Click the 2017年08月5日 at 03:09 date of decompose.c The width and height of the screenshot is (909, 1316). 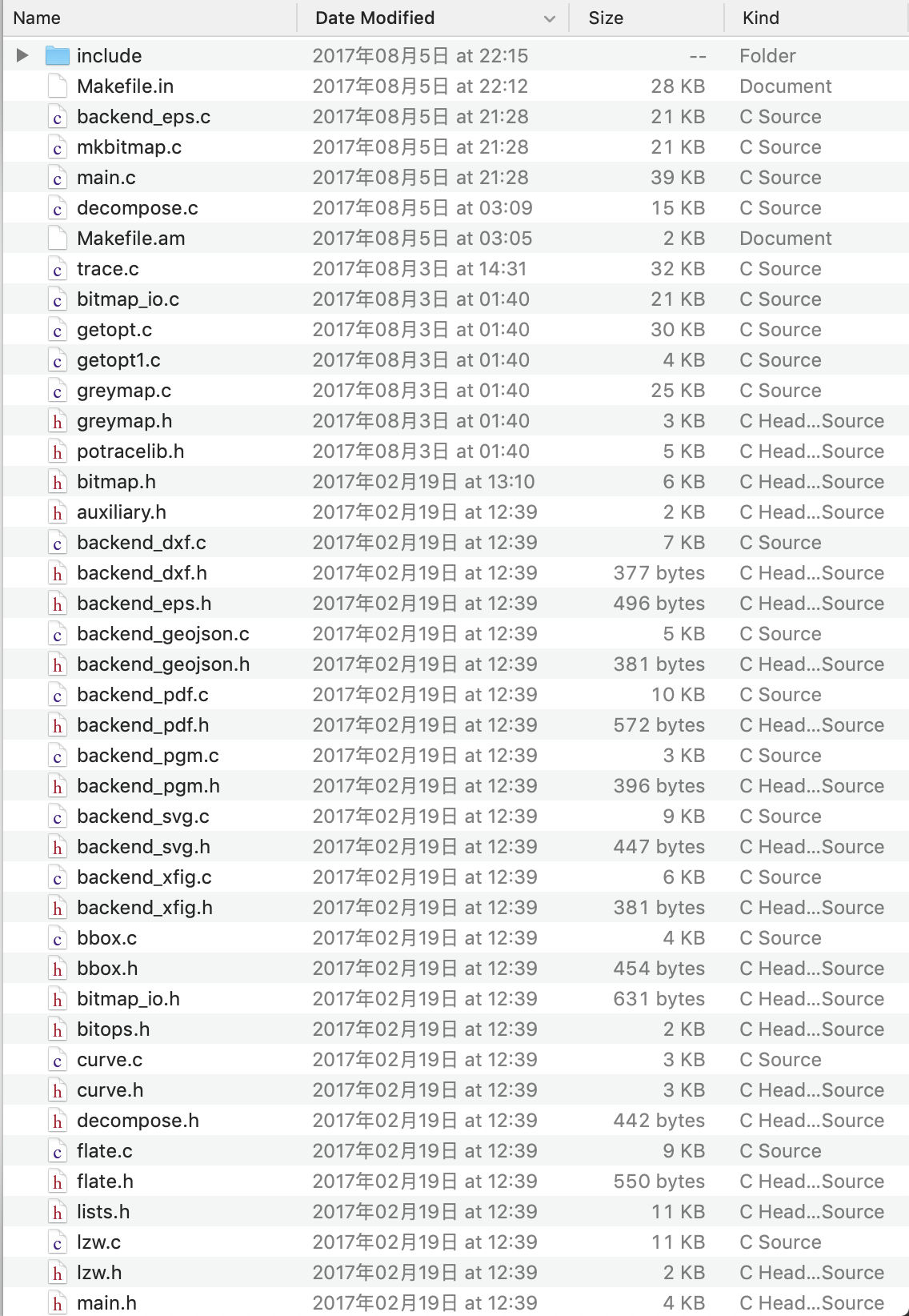pyautogui.click(x=422, y=208)
